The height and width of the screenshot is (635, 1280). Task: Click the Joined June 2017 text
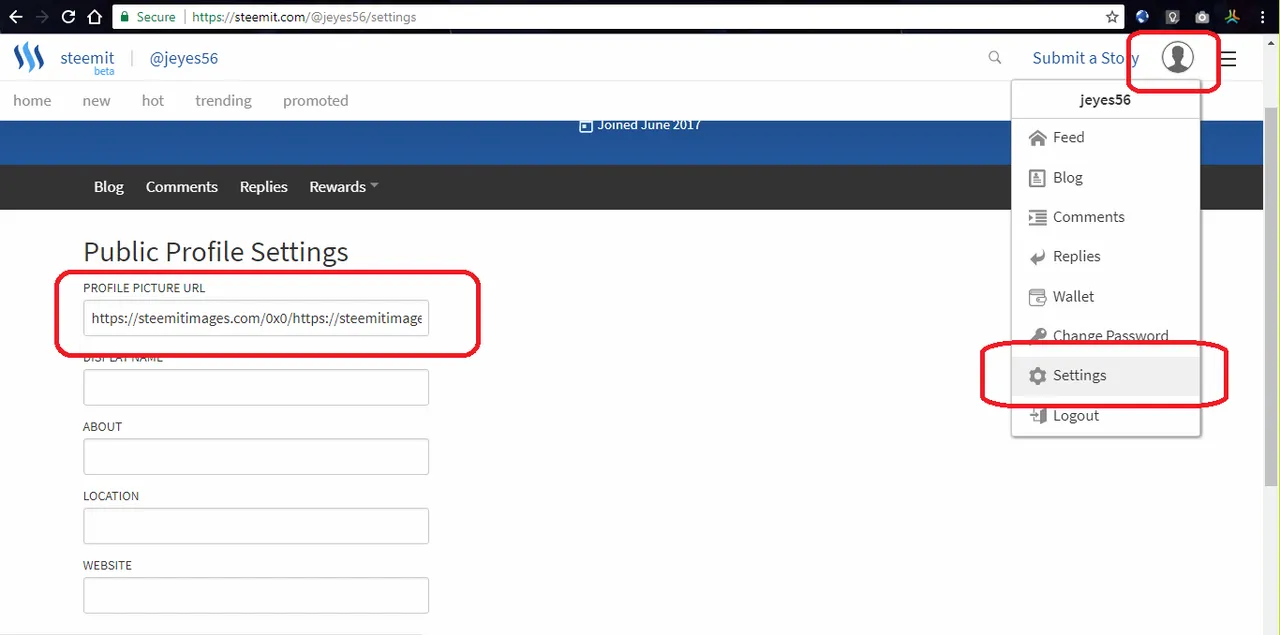point(649,125)
